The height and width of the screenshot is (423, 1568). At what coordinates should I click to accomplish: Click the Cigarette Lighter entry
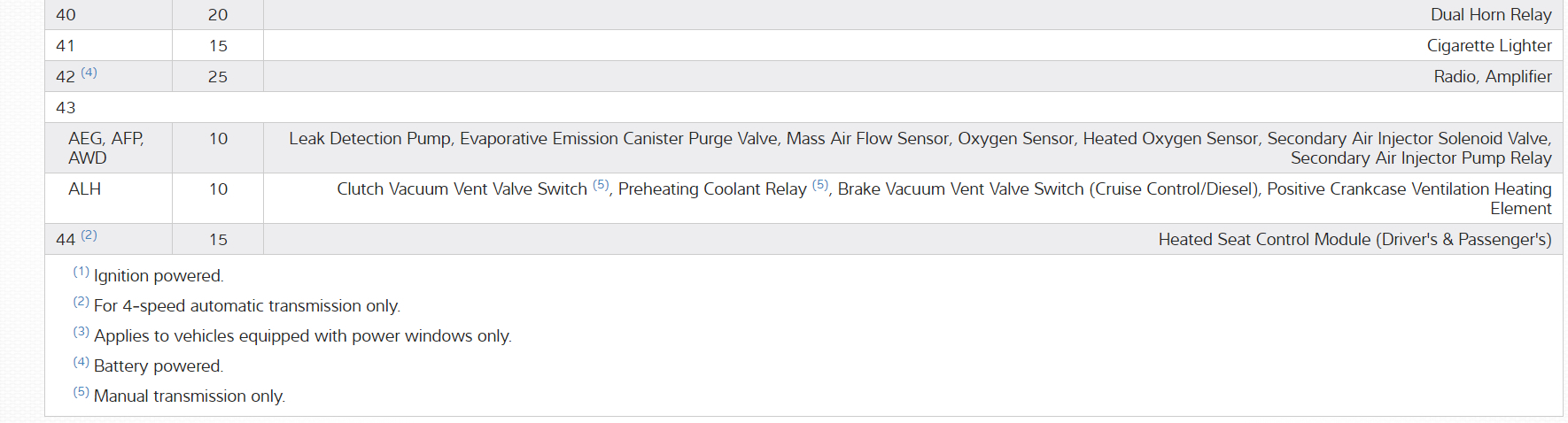pyautogui.click(x=1489, y=46)
